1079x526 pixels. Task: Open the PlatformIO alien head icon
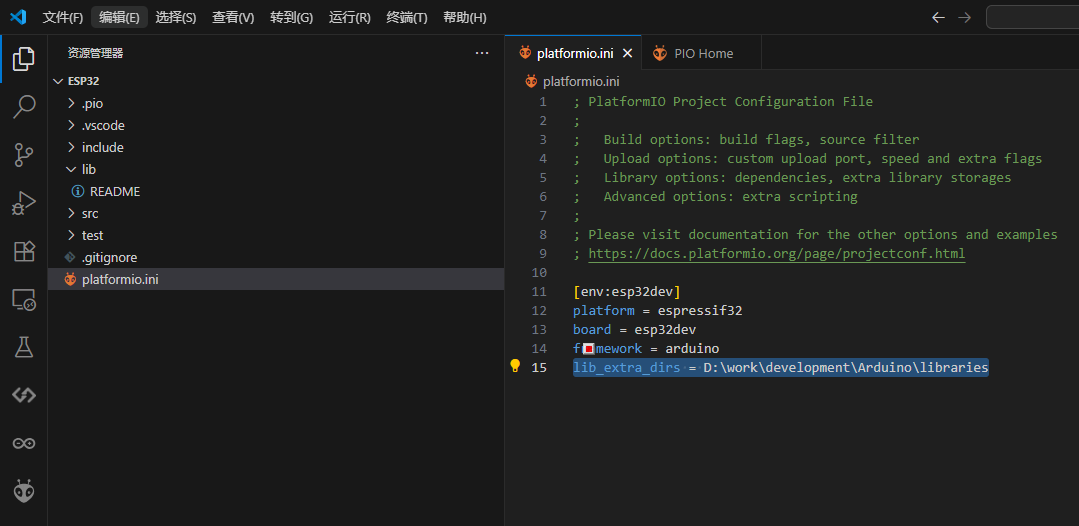tap(24, 491)
